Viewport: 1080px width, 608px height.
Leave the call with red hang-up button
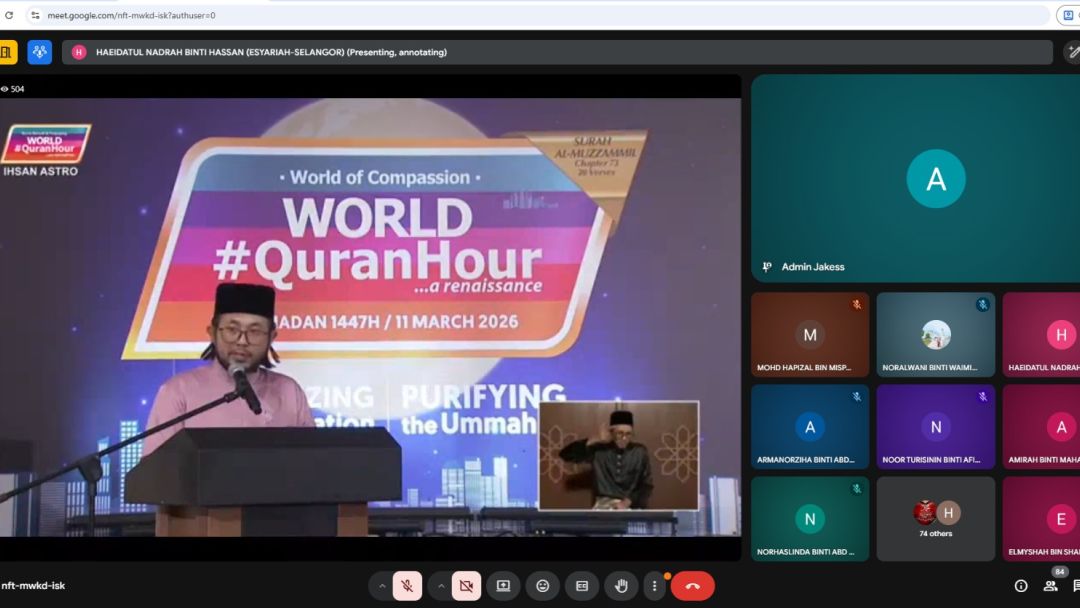coord(692,586)
